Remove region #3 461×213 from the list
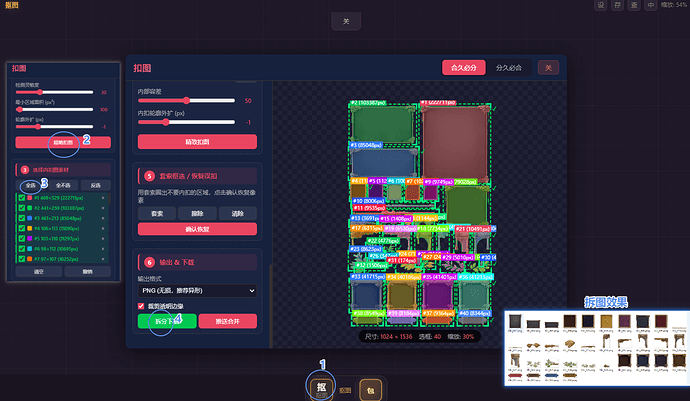 (103, 218)
